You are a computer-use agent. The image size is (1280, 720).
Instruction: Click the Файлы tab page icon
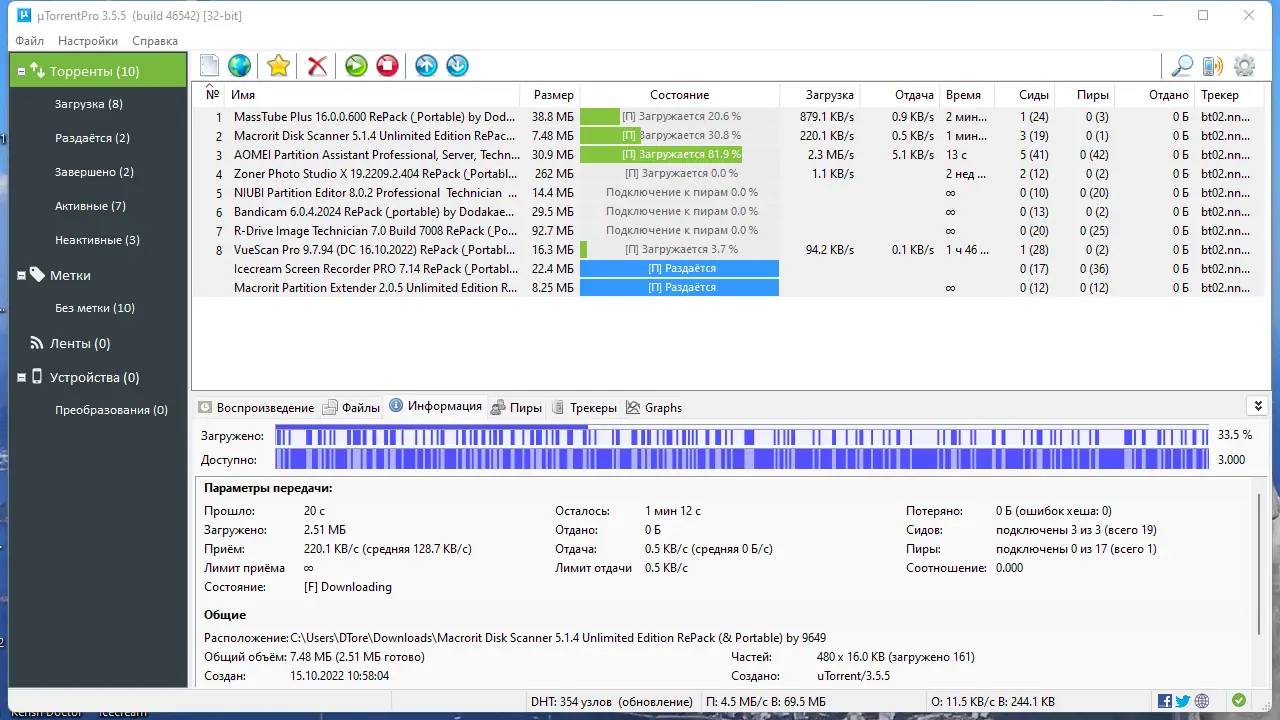coord(330,407)
